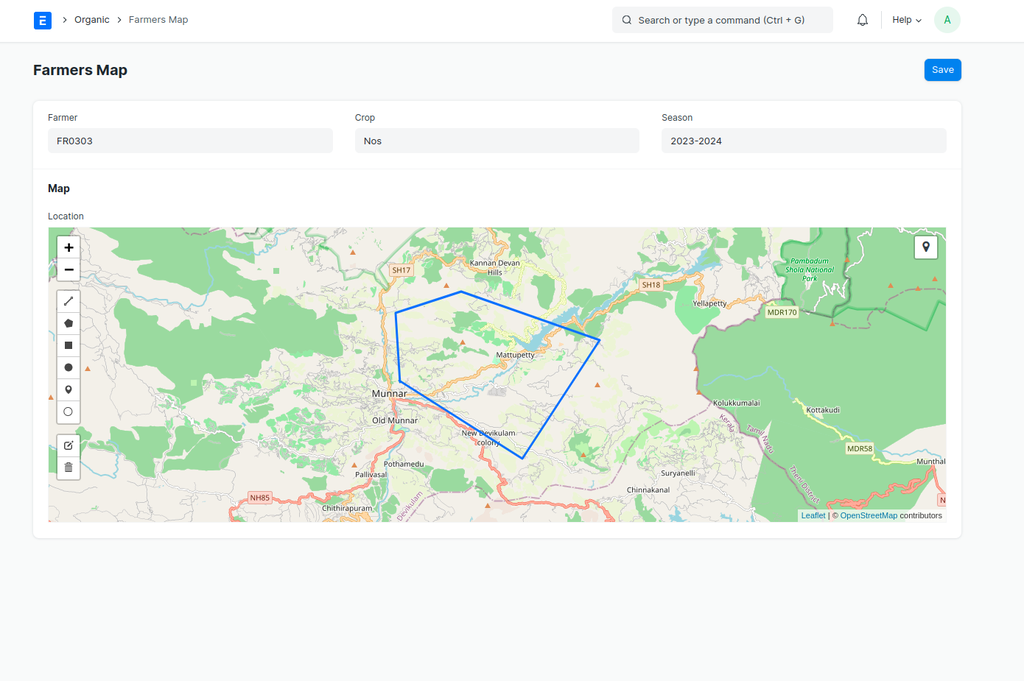Click the app logo home icon
This screenshot has height=681, width=1024.
point(42,20)
